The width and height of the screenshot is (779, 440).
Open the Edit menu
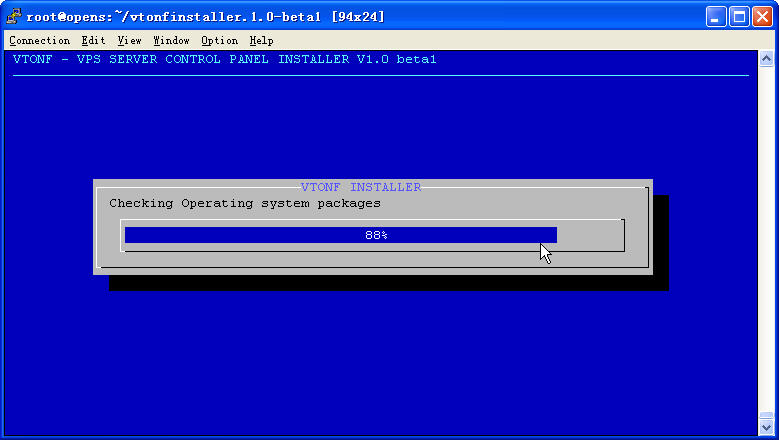(x=93, y=41)
